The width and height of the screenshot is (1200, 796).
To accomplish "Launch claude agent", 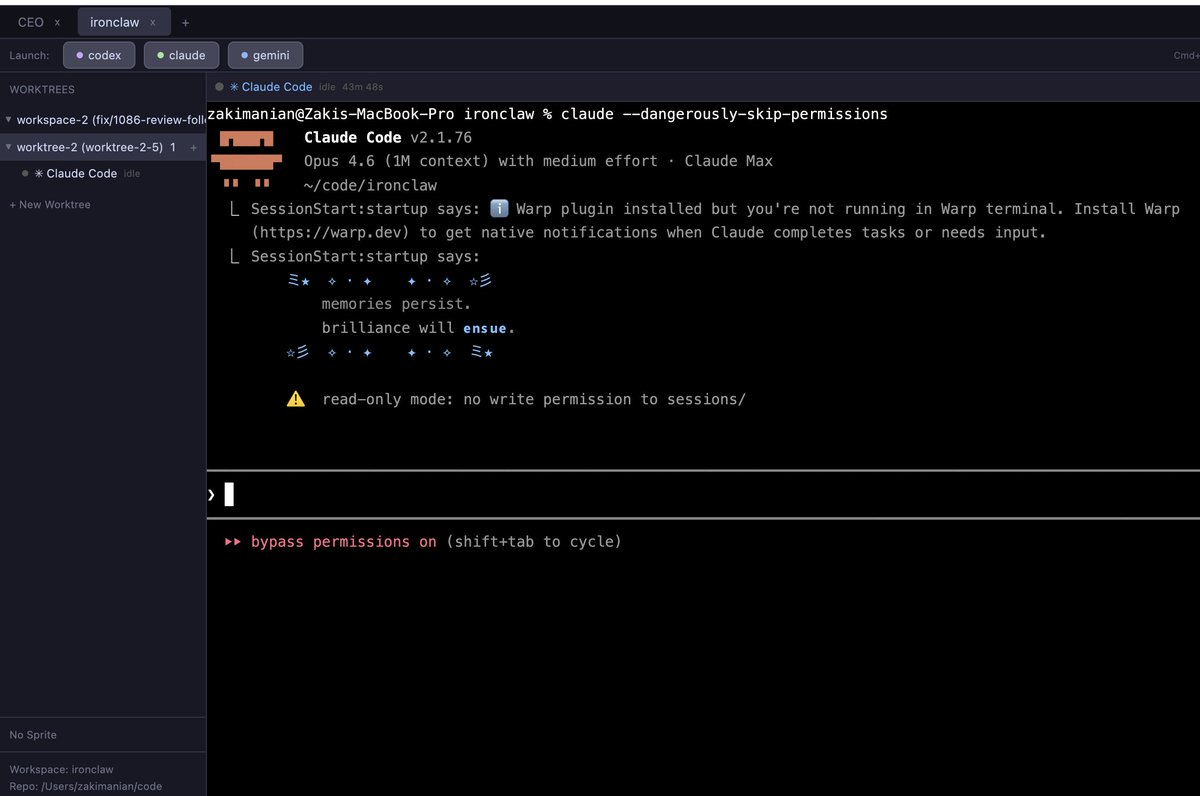I will pyautogui.click(x=181, y=55).
